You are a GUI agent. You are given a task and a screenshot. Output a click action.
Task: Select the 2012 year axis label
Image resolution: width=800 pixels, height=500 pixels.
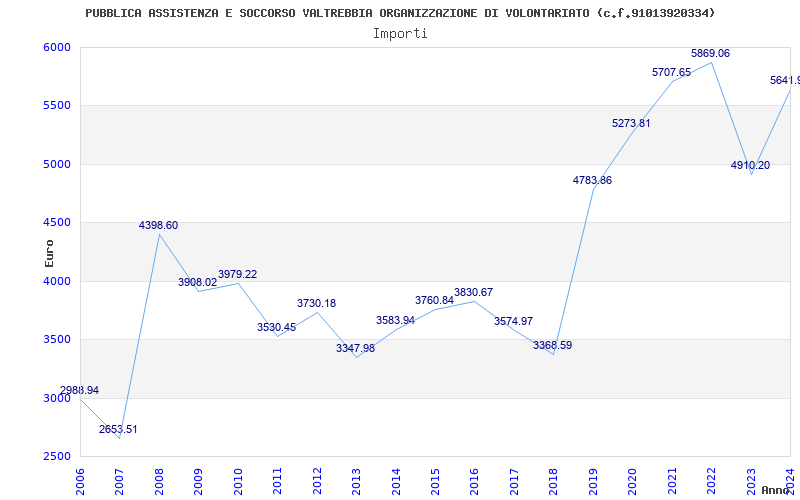click(x=317, y=482)
